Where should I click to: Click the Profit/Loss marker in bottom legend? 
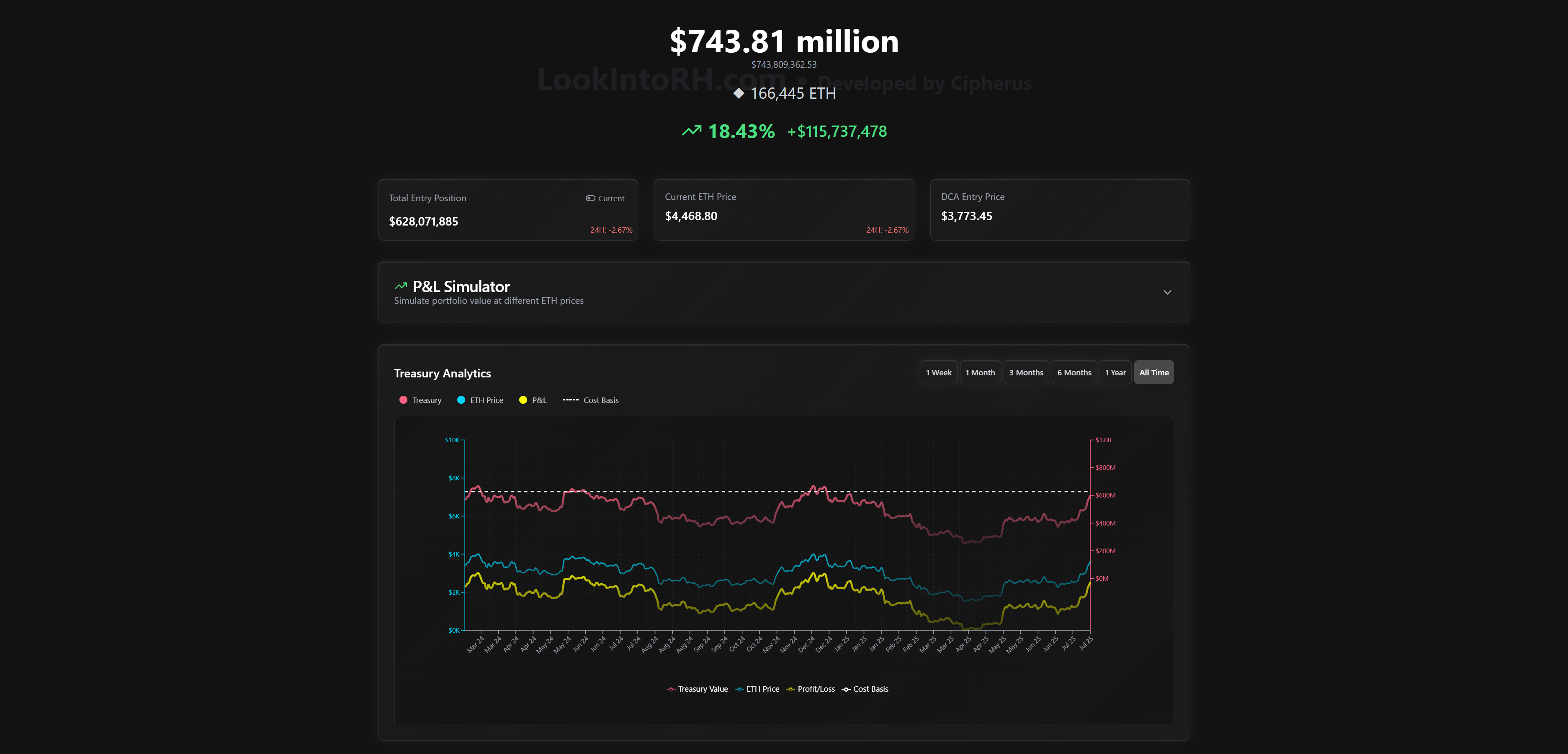(790, 689)
